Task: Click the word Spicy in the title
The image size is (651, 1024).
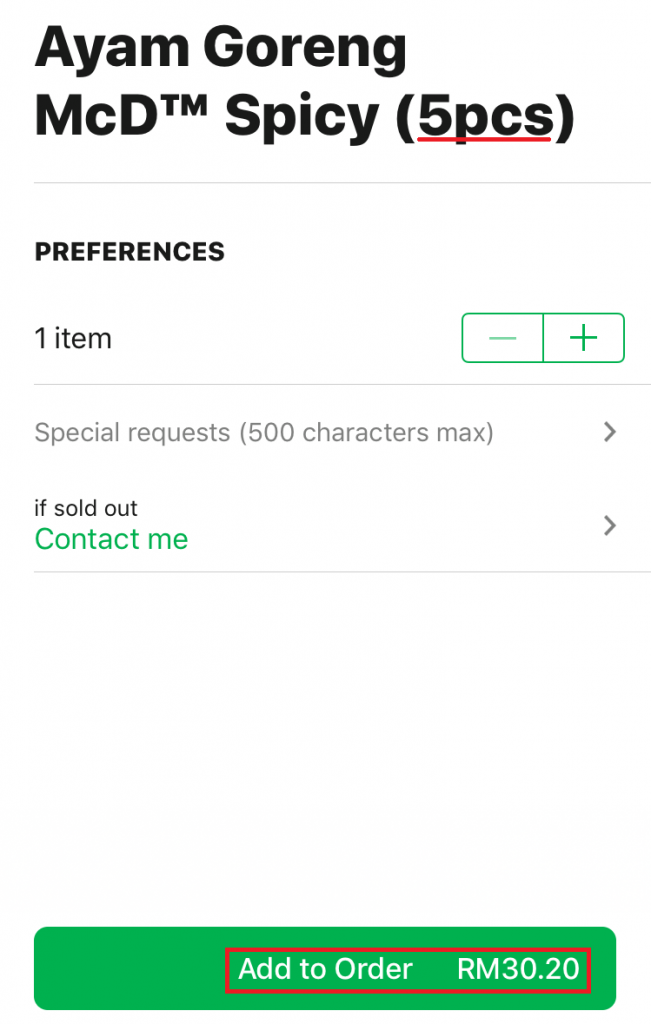Action: tap(302, 118)
